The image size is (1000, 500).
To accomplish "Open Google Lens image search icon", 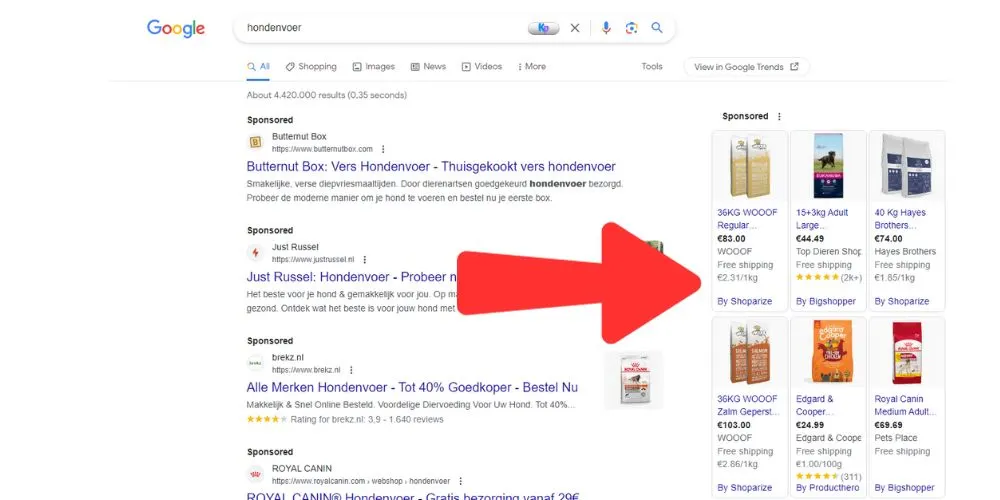I will (x=631, y=28).
